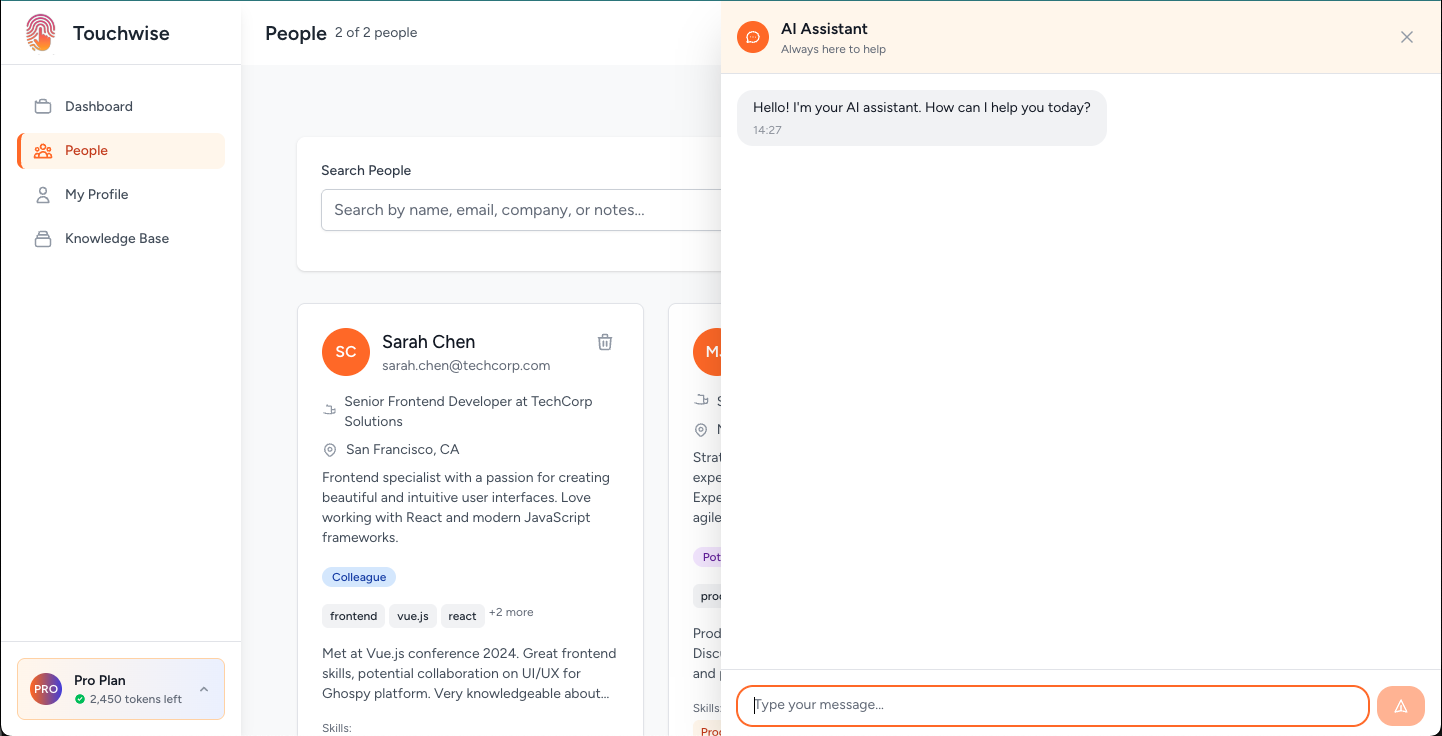Click the Touchwise fingerprint logo
The width and height of the screenshot is (1442, 736).
coord(40,33)
